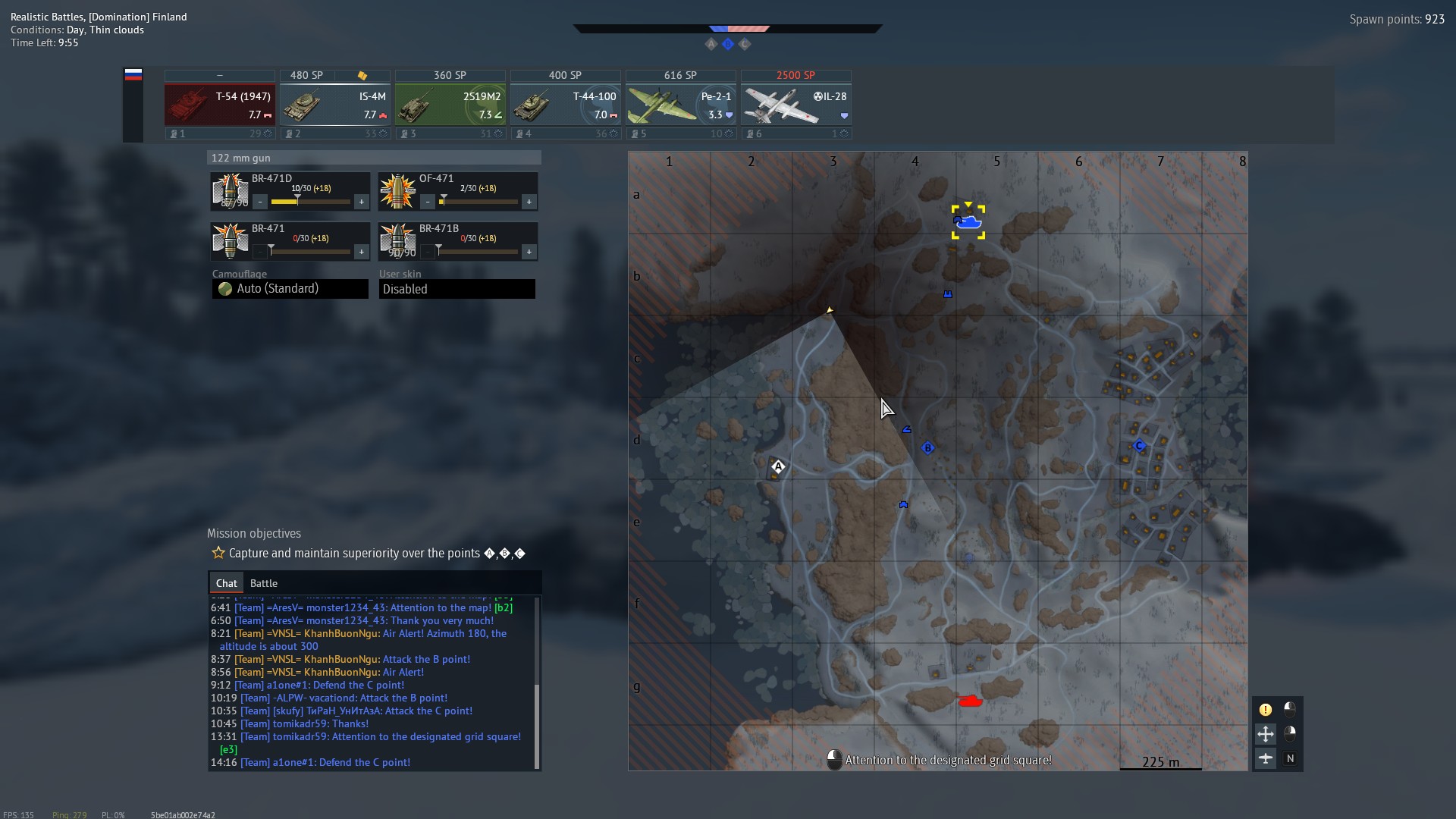
Task: Click the OF-471 ammo amount slider
Action: (479, 202)
